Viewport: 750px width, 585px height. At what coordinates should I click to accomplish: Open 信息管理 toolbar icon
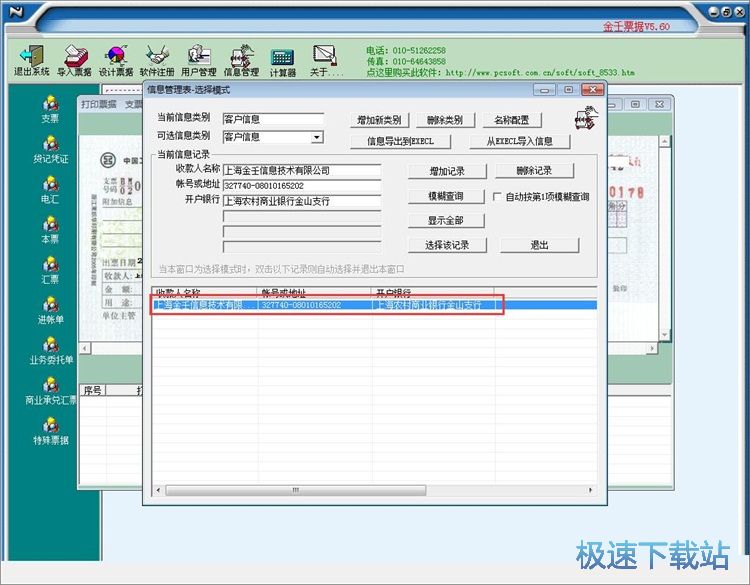coord(241,61)
